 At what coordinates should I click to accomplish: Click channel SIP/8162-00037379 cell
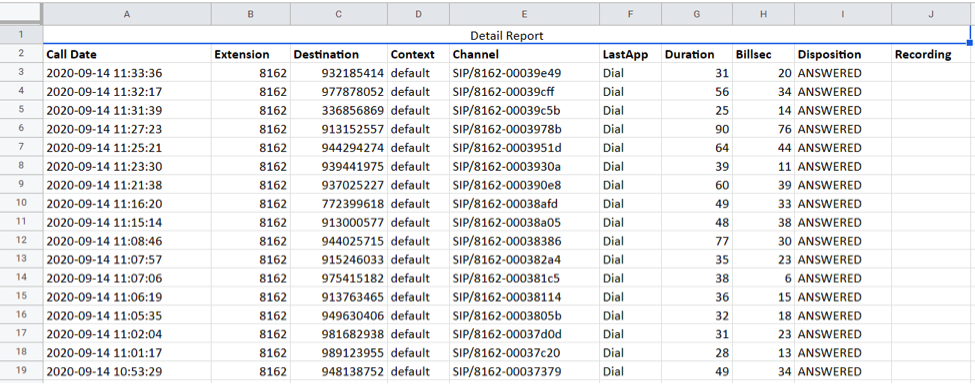[x=524, y=371]
